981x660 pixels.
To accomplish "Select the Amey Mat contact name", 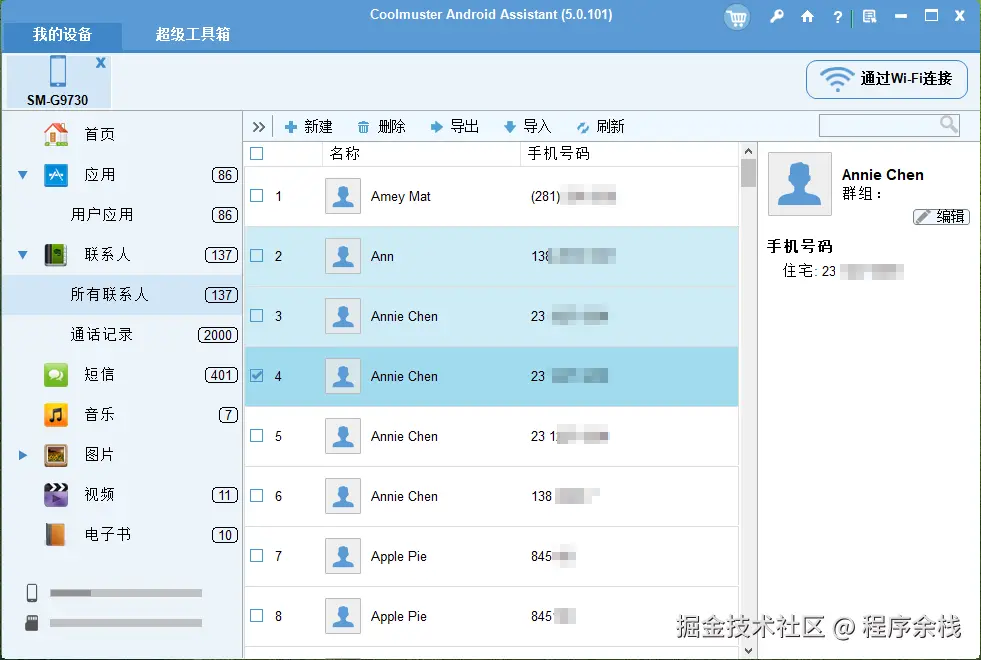I will tap(400, 196).
